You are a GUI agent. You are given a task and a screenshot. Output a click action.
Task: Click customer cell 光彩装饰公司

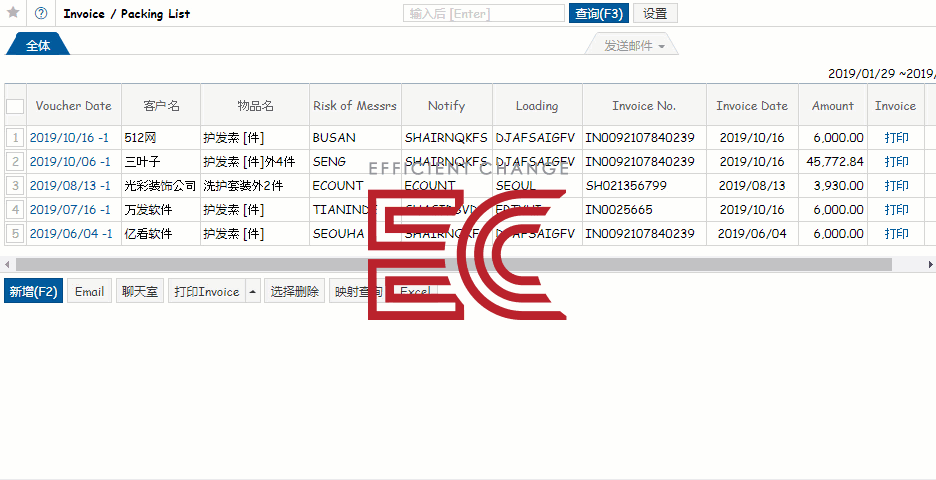click(x=161, y=186)
